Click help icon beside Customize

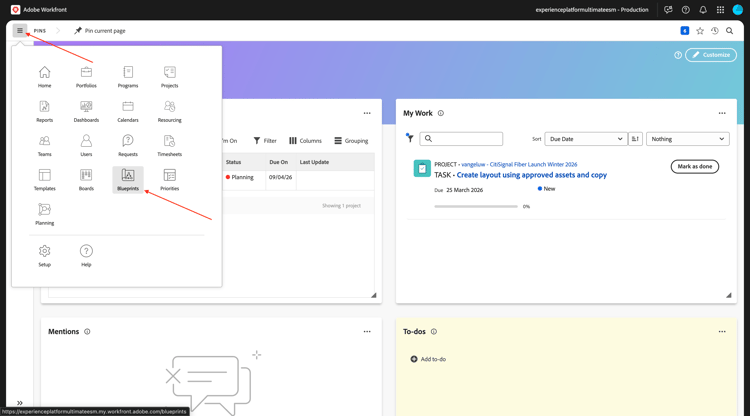(x=678, y=55)
